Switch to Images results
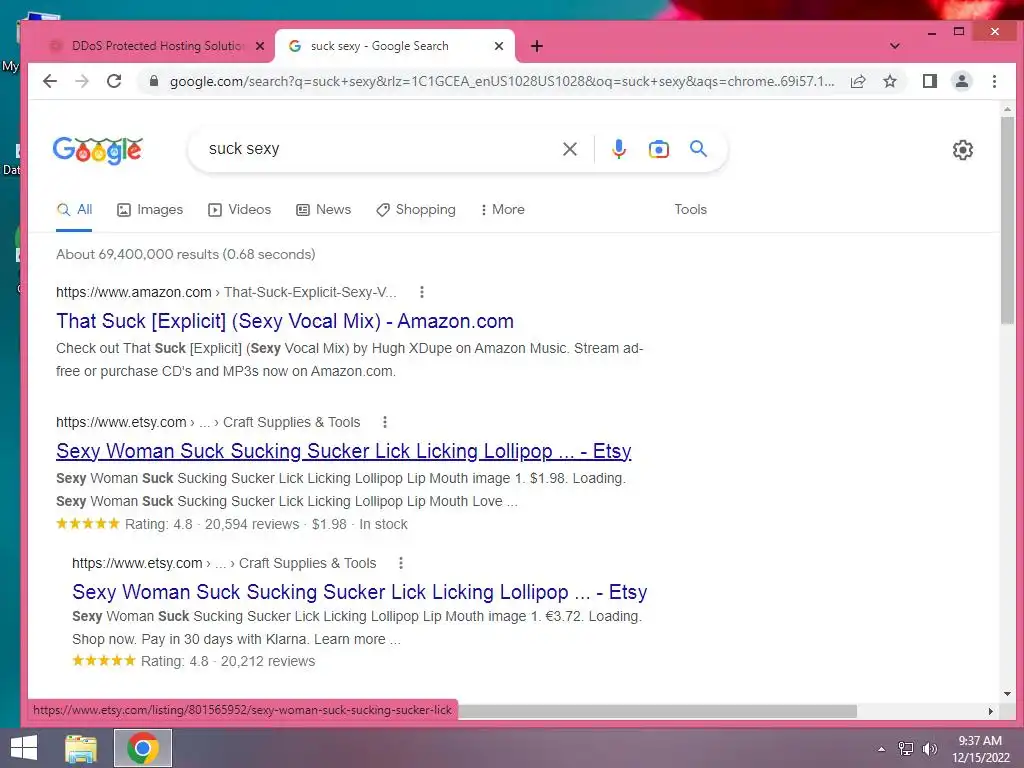This screenshot has width=1024, height=768. click(x=150, y=210)
